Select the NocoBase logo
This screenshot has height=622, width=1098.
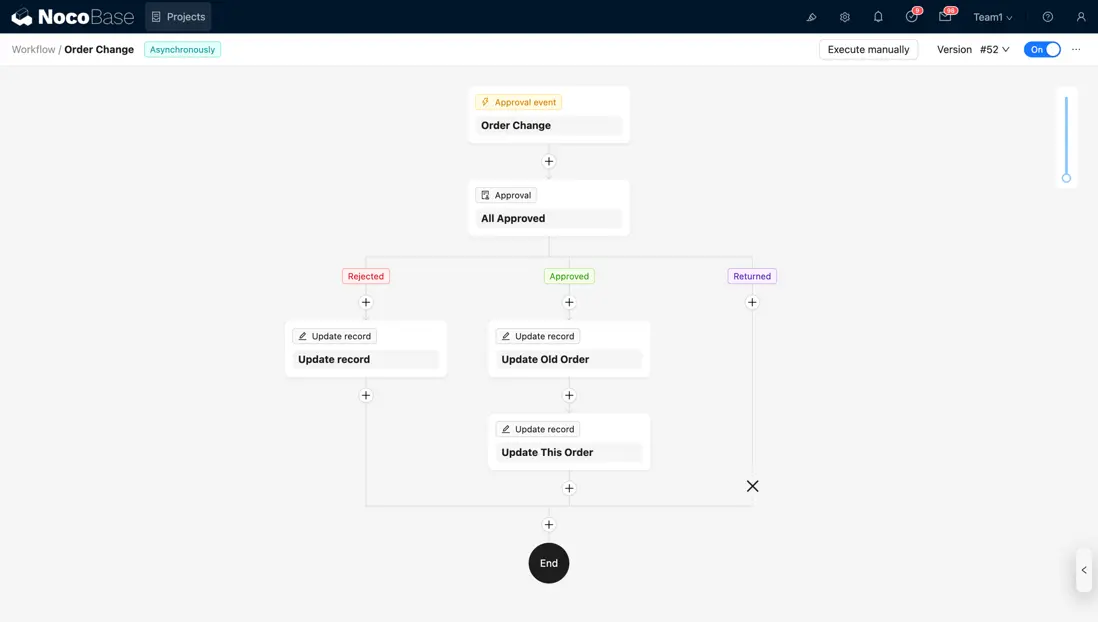[70, 16]
